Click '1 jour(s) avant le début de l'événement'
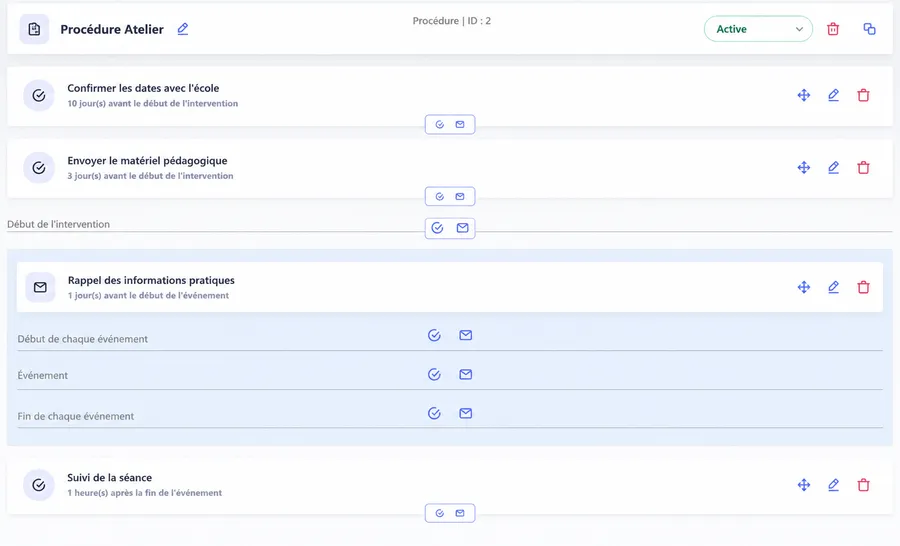The width and height of the screenshot is (900, 546). pyautogui.click(x=148, y=295)
